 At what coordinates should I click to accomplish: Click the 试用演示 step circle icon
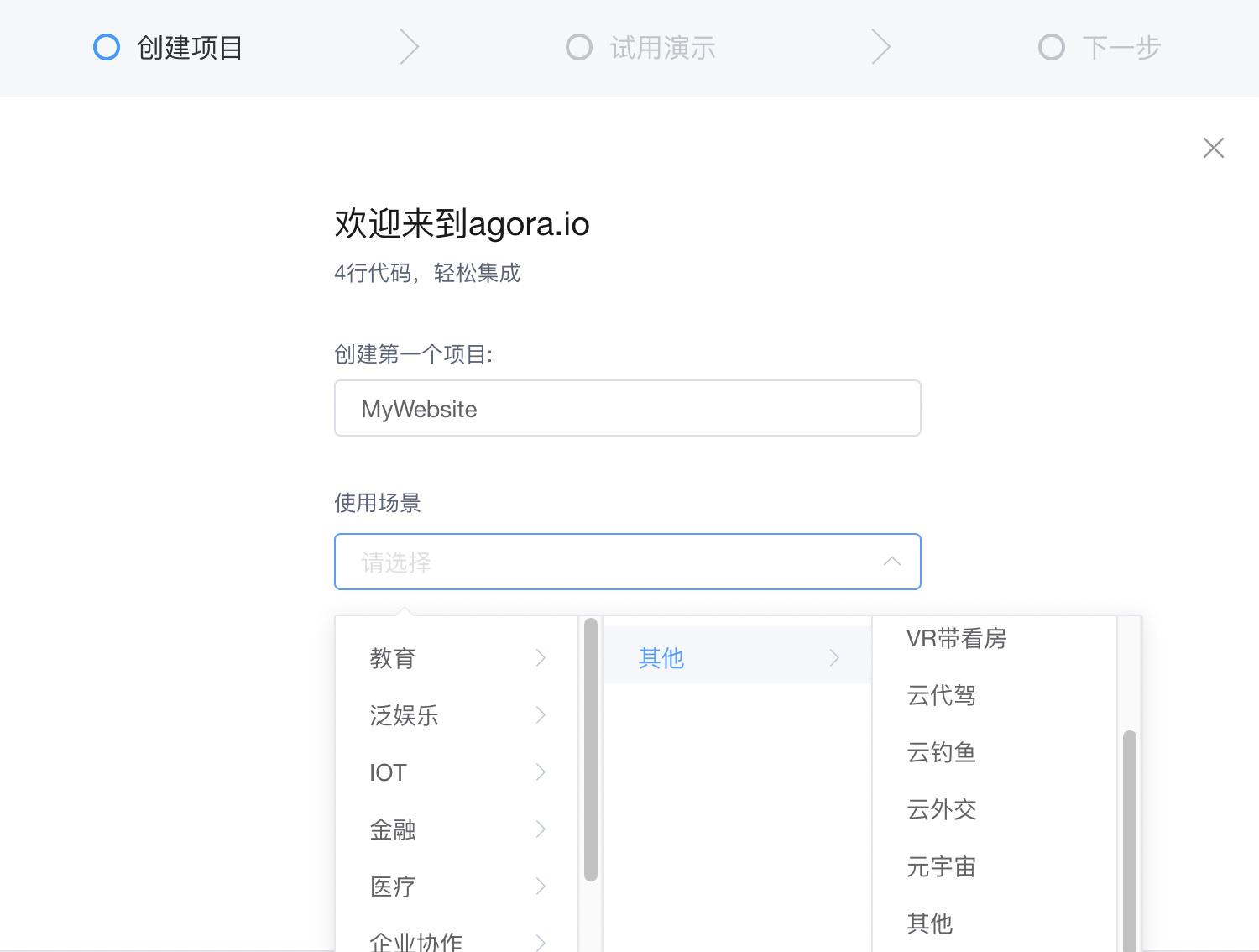click(x=579, y=47)
